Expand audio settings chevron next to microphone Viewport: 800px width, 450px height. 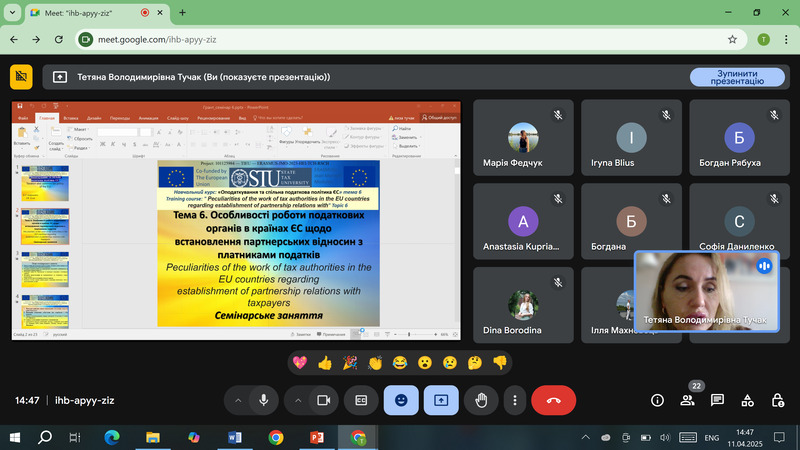tap(238, 401)
